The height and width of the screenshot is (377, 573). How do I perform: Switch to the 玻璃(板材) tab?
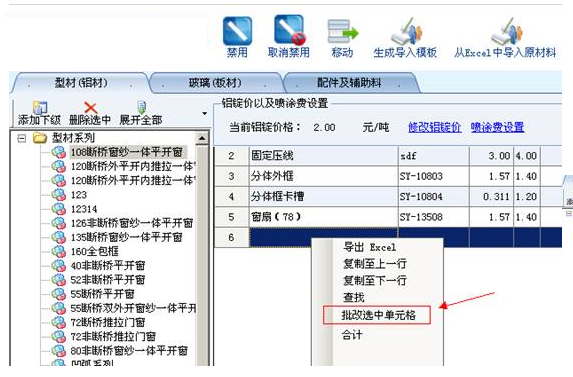tap(215, 83)
